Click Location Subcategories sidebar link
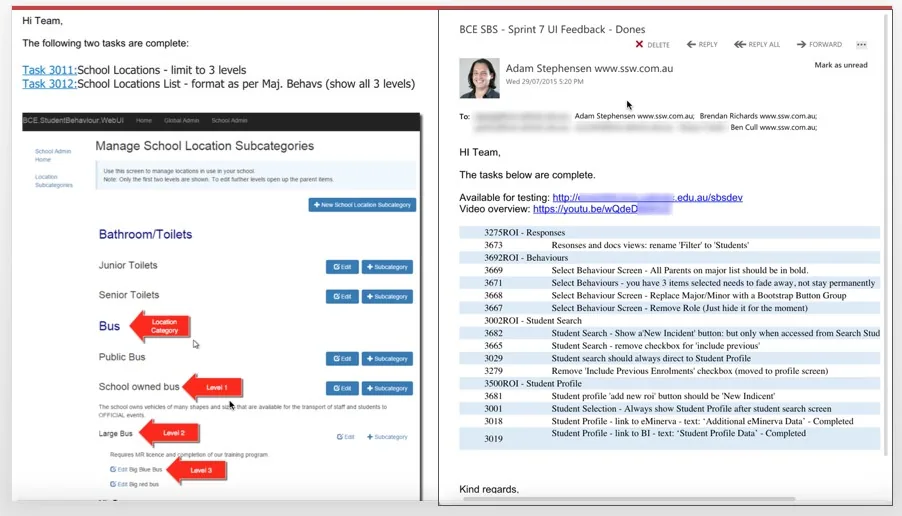Viewport: 902px width, 516px height. pos(53,181)
